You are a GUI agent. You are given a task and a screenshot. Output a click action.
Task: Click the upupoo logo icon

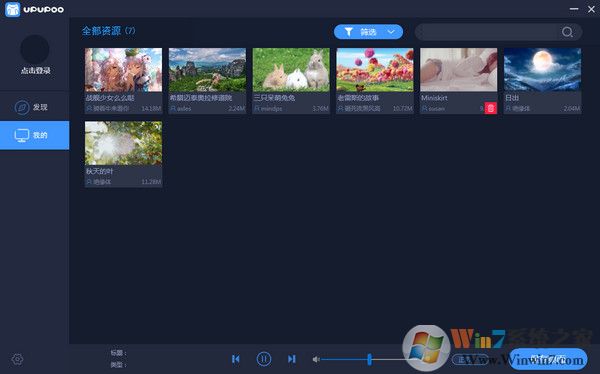pos(13,9)
